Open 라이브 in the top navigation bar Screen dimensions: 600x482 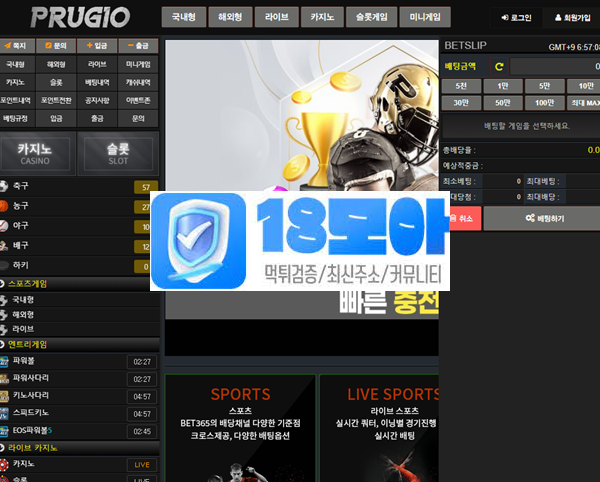click(277, 17)
